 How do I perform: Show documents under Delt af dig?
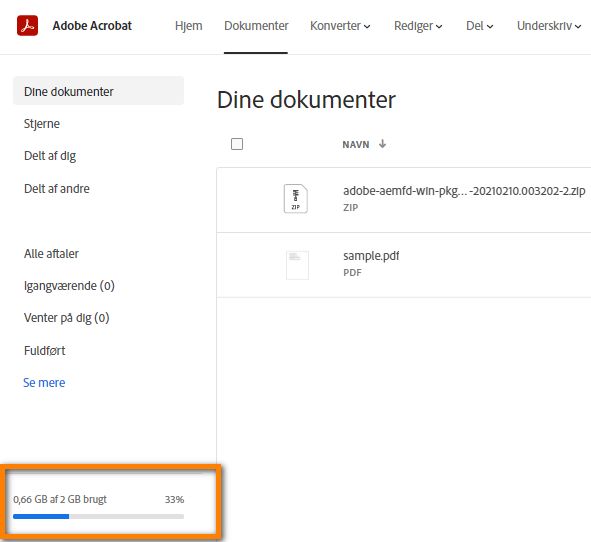[x=50, y=156]
